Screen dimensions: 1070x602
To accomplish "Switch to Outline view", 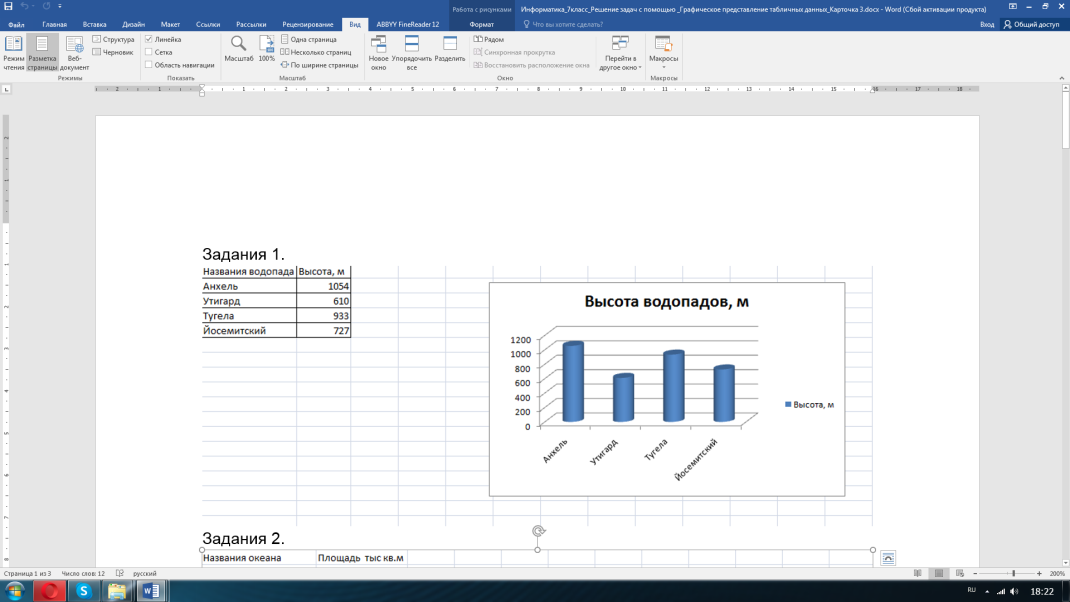I will (x=113, y=40).
